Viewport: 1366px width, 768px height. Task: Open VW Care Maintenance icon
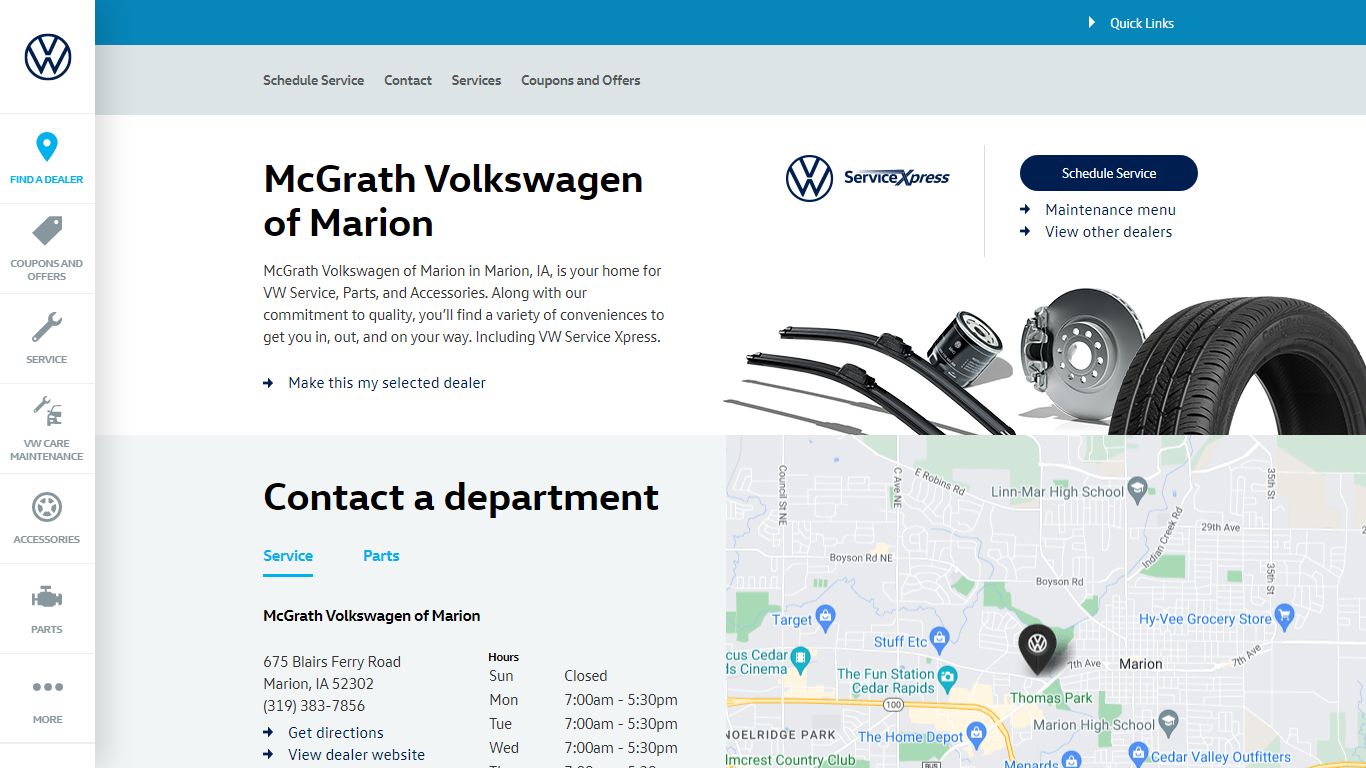[47, 411]
